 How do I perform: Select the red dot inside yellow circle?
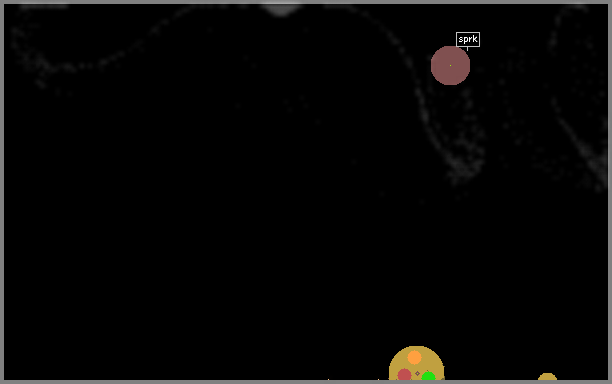coord(404,374)
